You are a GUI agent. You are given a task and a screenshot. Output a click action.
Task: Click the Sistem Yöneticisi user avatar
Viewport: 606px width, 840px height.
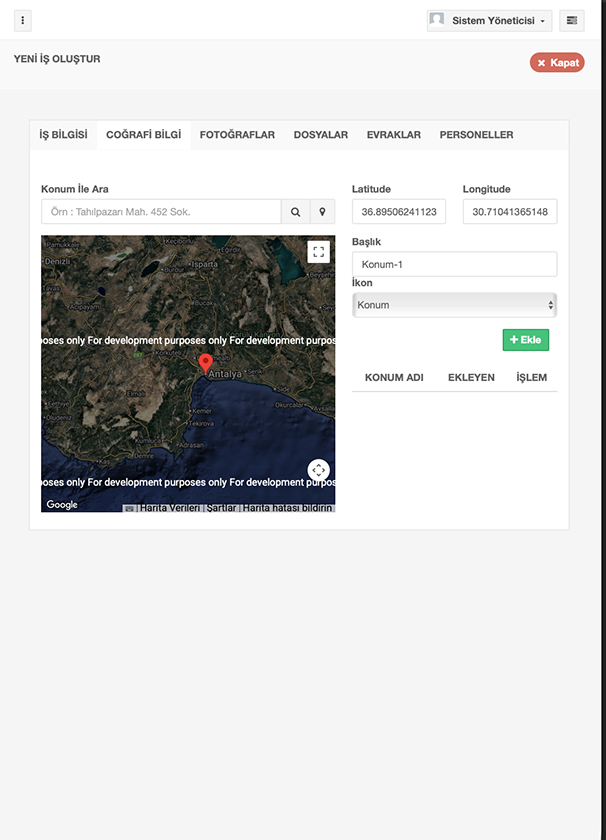tap(437, 20)
